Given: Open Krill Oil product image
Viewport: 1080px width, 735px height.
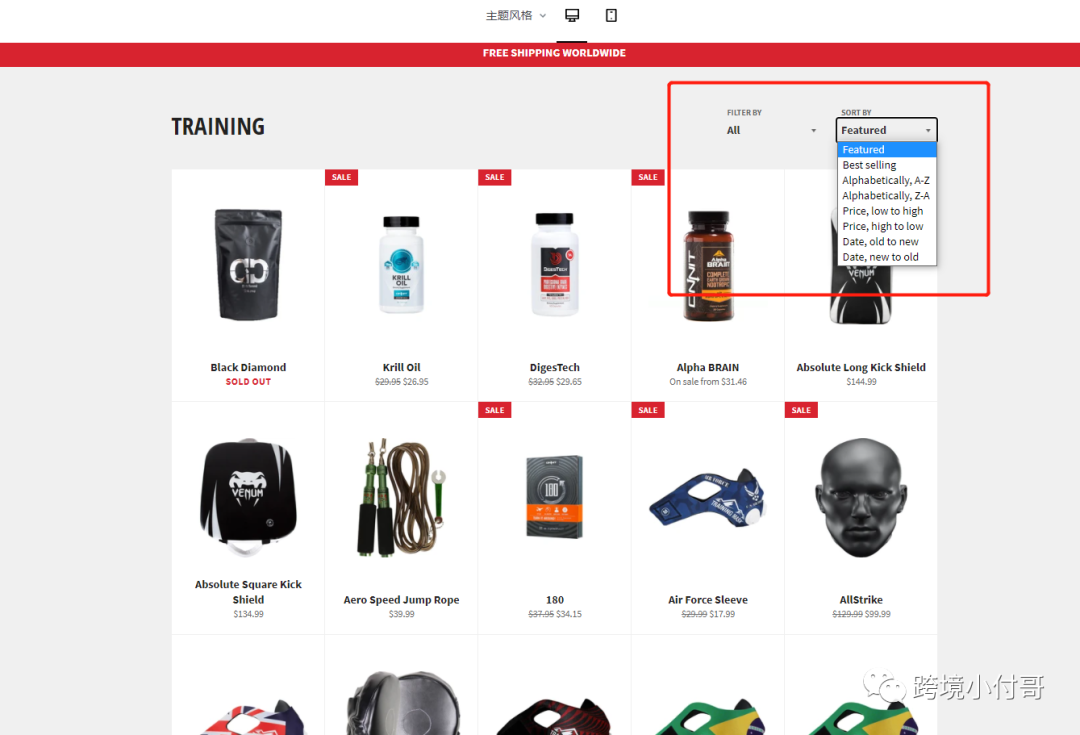Looking at the screenshot, I should 402,265.
